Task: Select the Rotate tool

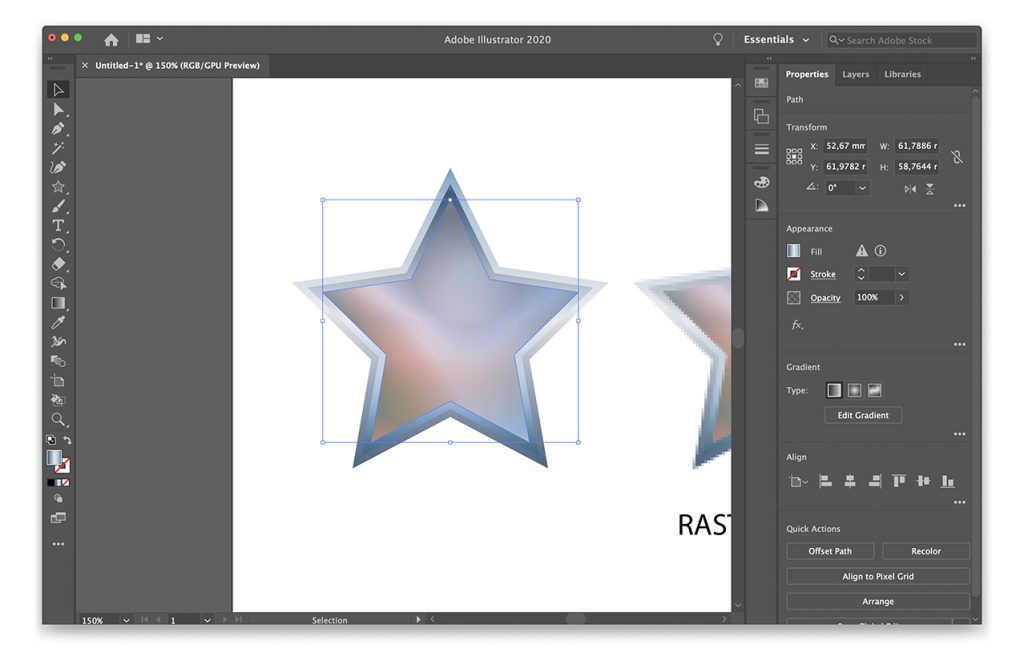Action: (58, 245)
